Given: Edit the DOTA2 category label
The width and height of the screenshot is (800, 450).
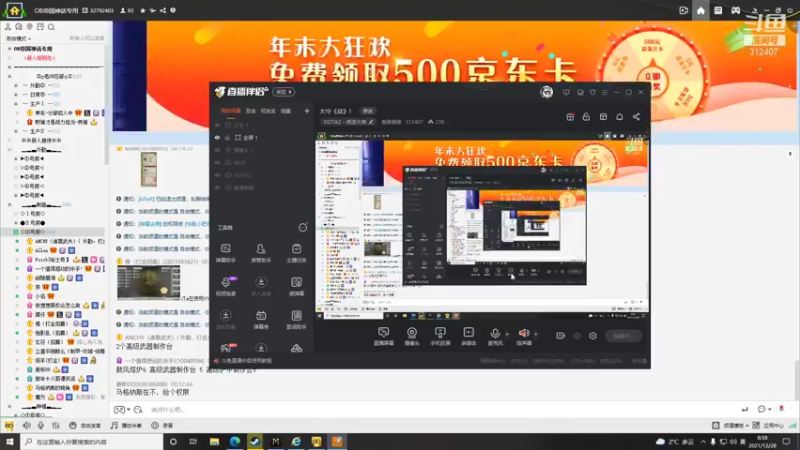Looking at the screenshot, I should tap(348, 122).
